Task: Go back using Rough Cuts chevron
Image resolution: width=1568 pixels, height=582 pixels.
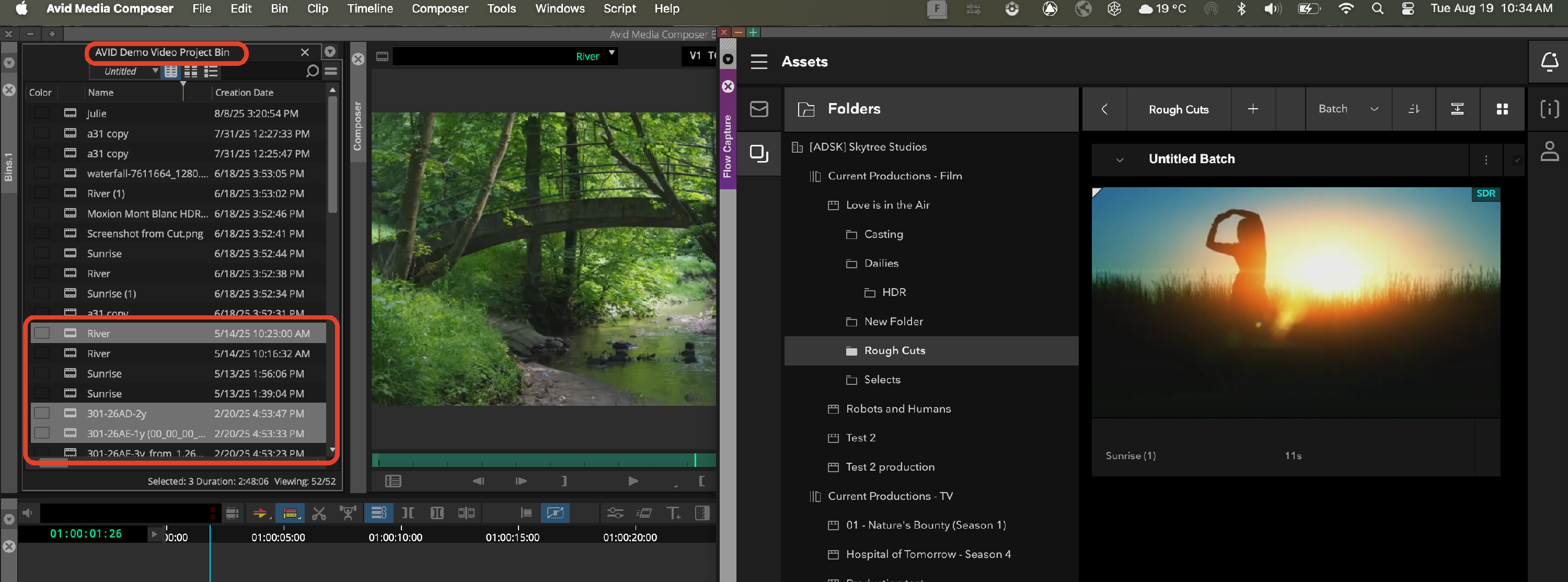Action: click(1104, 109)
